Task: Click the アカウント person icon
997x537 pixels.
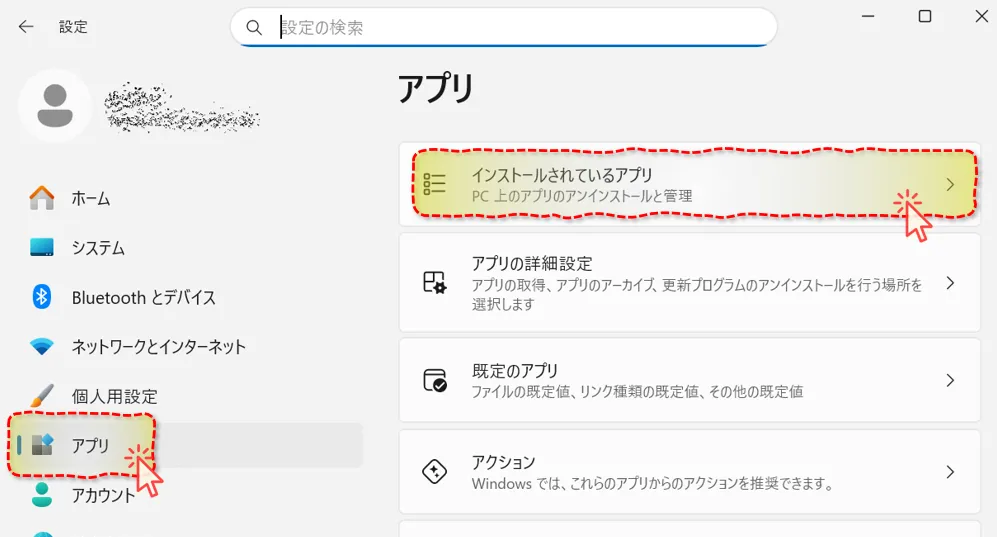Action: (x=42, y=494)
